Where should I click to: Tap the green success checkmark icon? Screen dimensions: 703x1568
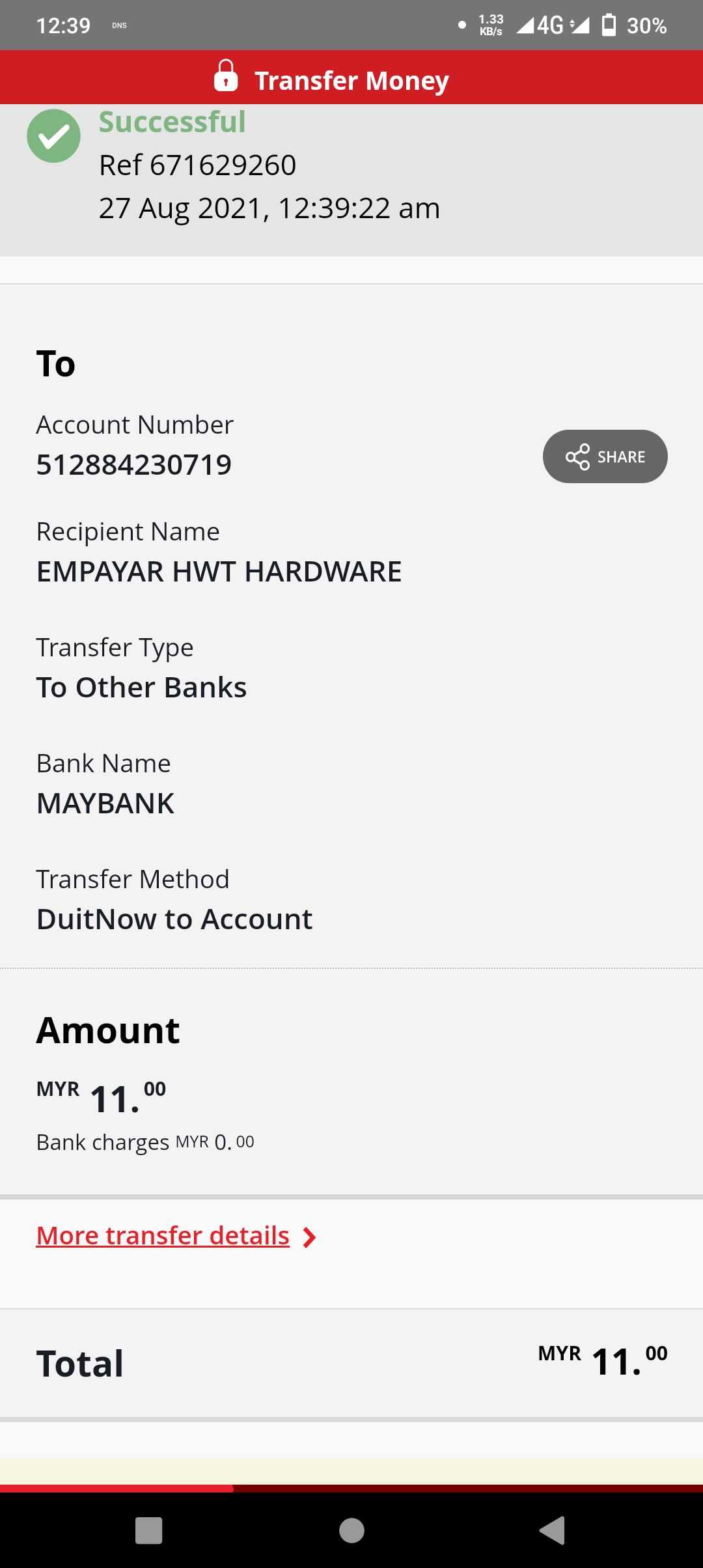pos(53,136)
